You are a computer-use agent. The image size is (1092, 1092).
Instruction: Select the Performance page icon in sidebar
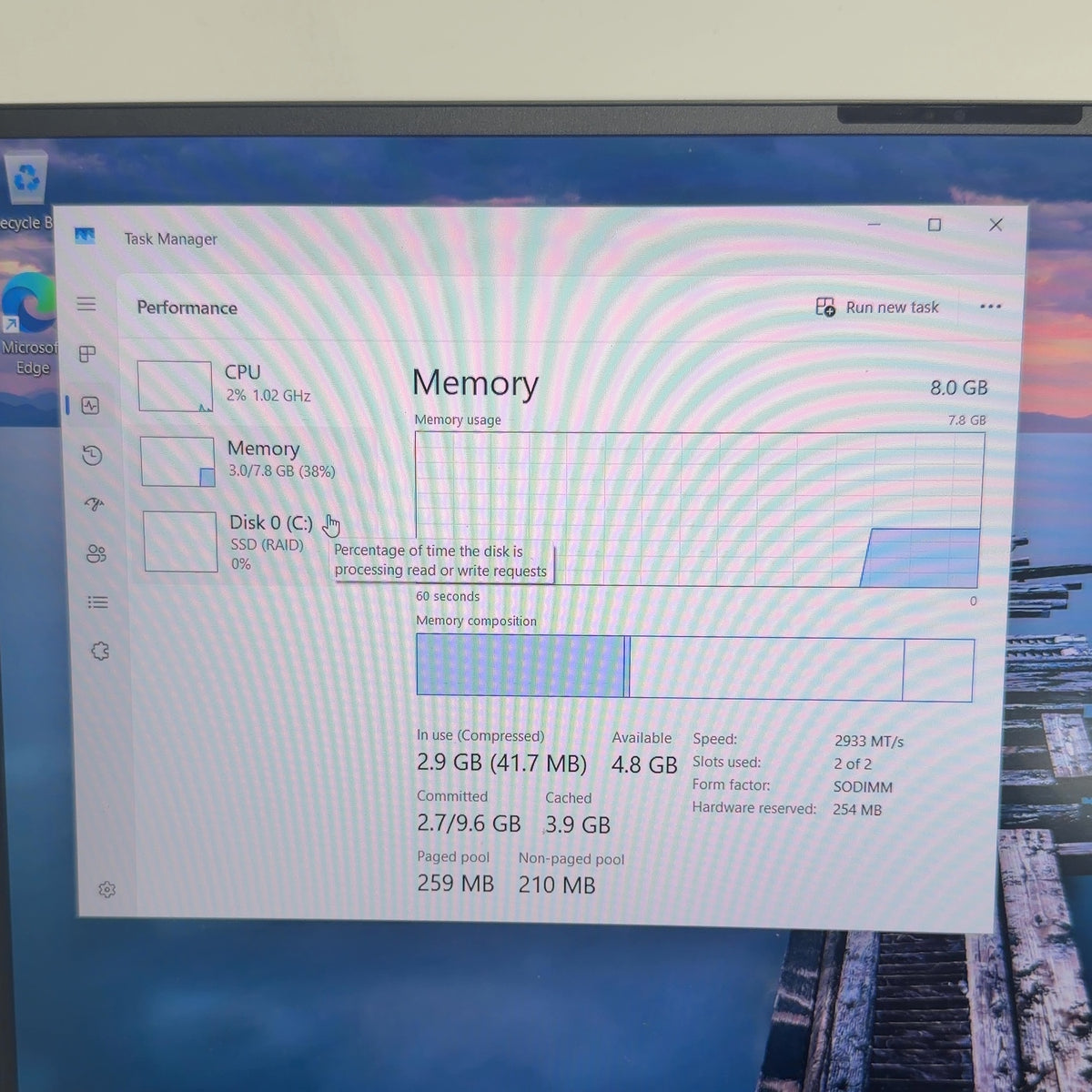click(90, 405)
